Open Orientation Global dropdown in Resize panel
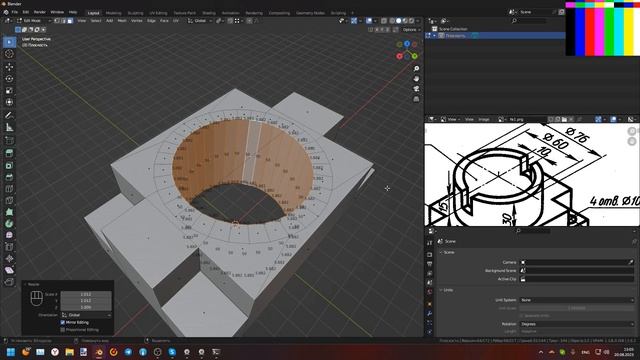The height and width of the screenshot is (360, 640). coord(86,315)
